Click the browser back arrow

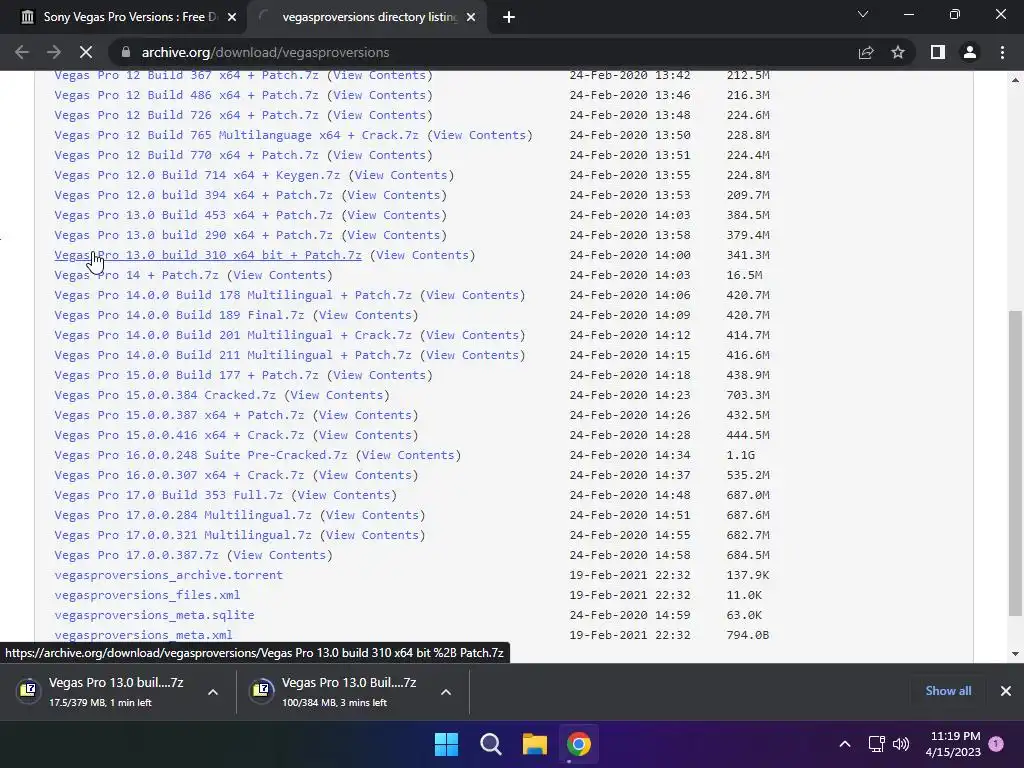tap(22, 52)
